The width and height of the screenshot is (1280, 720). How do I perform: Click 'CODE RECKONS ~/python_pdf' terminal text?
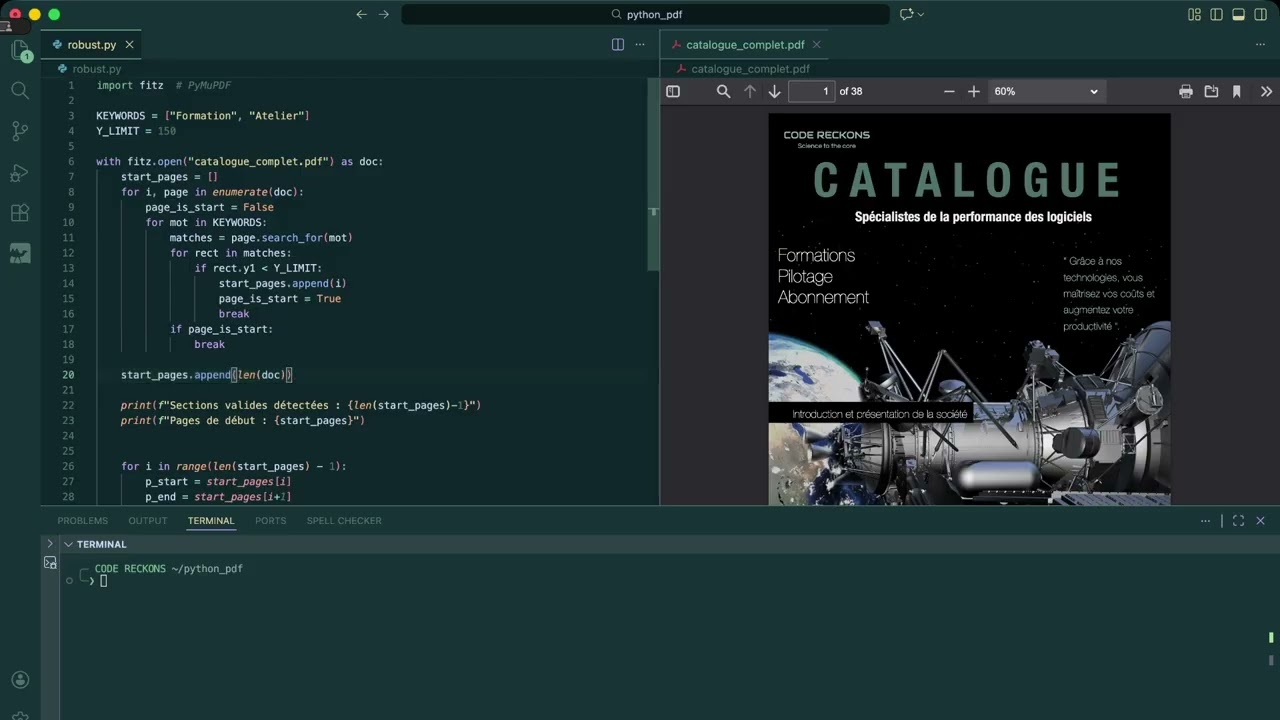tap(169, 568)
